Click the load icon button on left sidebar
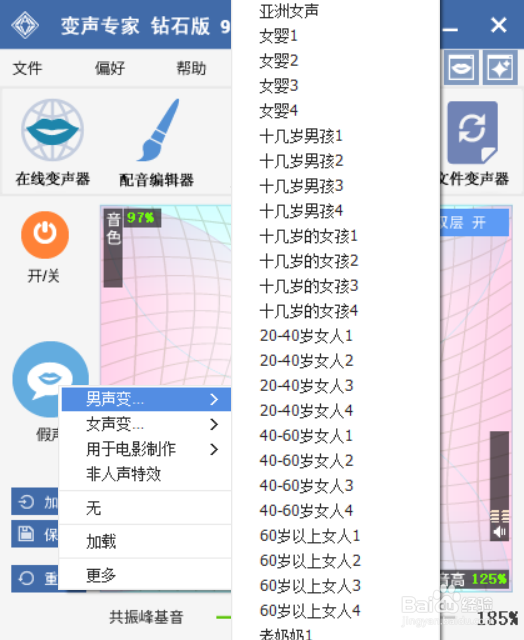The height and width of the screenshot is (640, 524). click(x=35, y=501)
